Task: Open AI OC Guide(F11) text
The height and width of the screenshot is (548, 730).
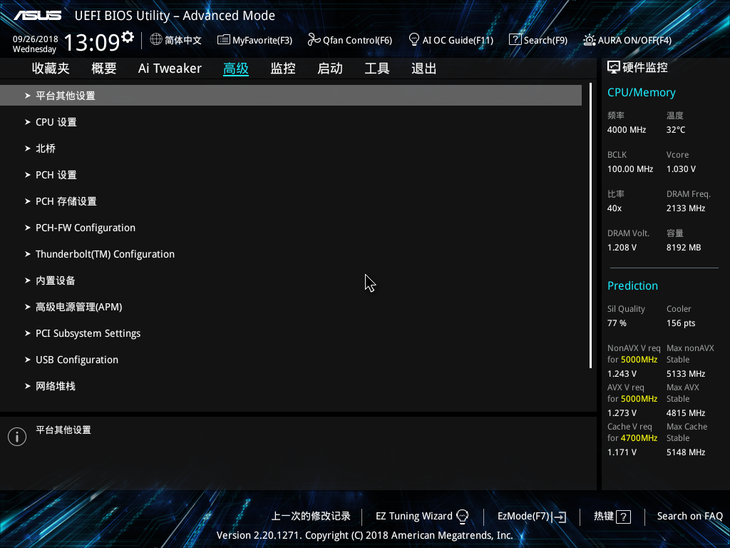Action: click(458, 41)
